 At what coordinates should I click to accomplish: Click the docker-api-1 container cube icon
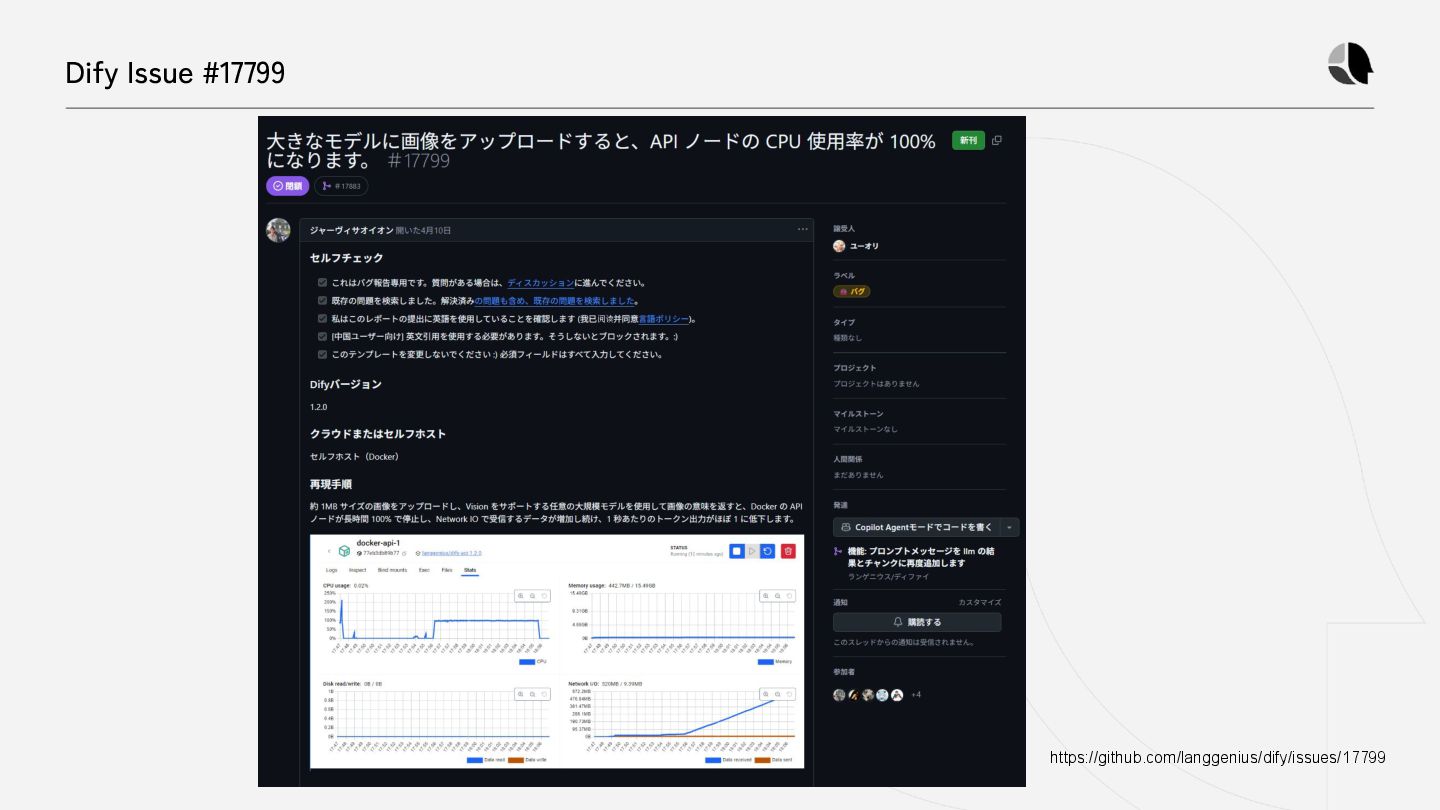[x=344, y=551]
